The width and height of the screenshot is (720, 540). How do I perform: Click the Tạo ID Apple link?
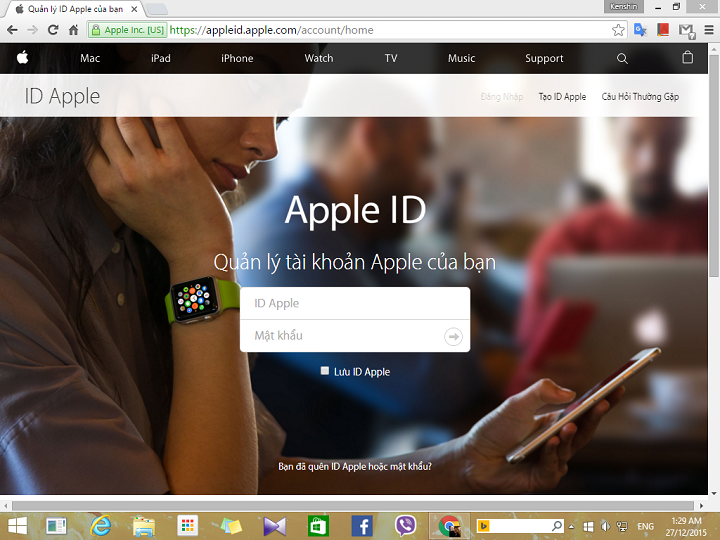562,96
